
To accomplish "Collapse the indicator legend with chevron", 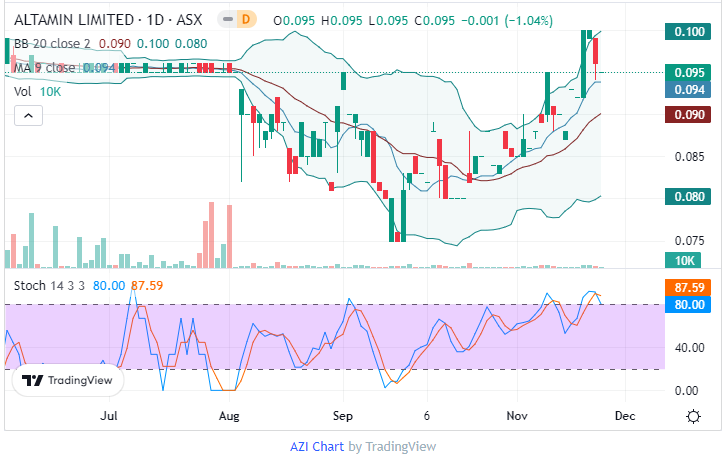I will pyautogui.click(x=27, y=116).
